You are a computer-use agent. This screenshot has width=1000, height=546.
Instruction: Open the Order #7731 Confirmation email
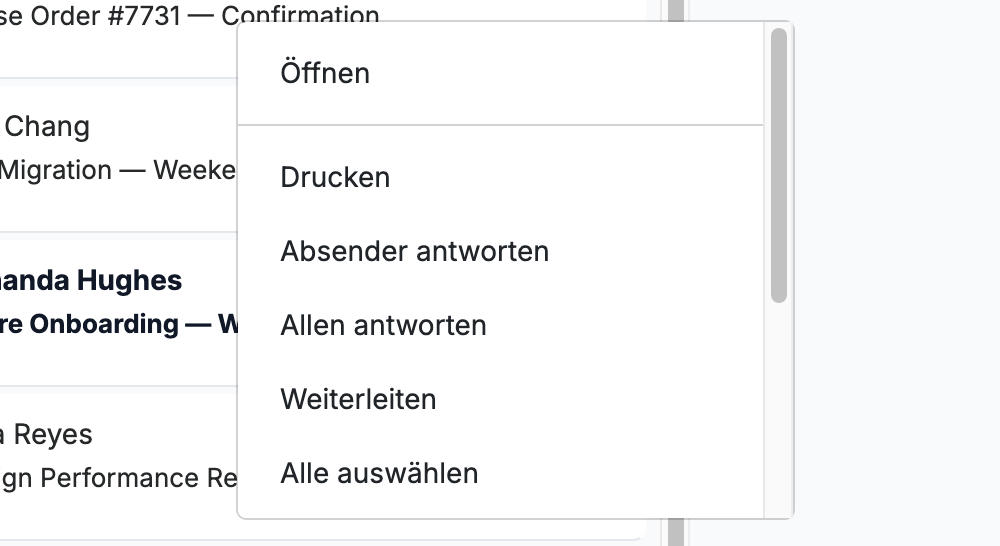click(189, 15)
